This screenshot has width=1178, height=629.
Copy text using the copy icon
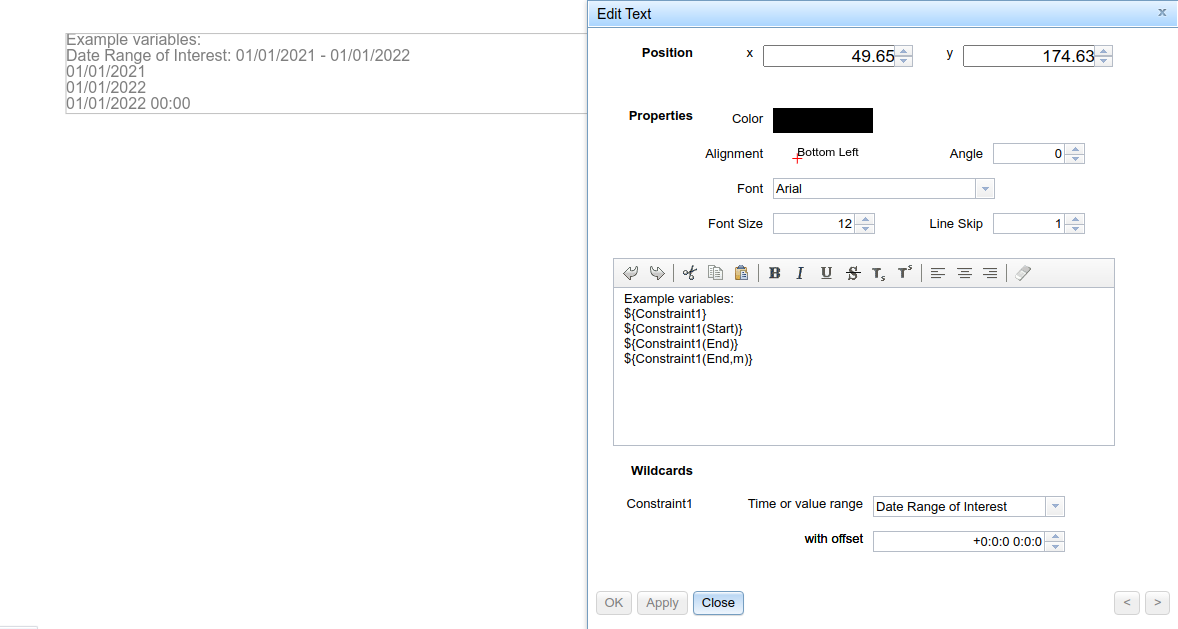[x=715, y=272]
